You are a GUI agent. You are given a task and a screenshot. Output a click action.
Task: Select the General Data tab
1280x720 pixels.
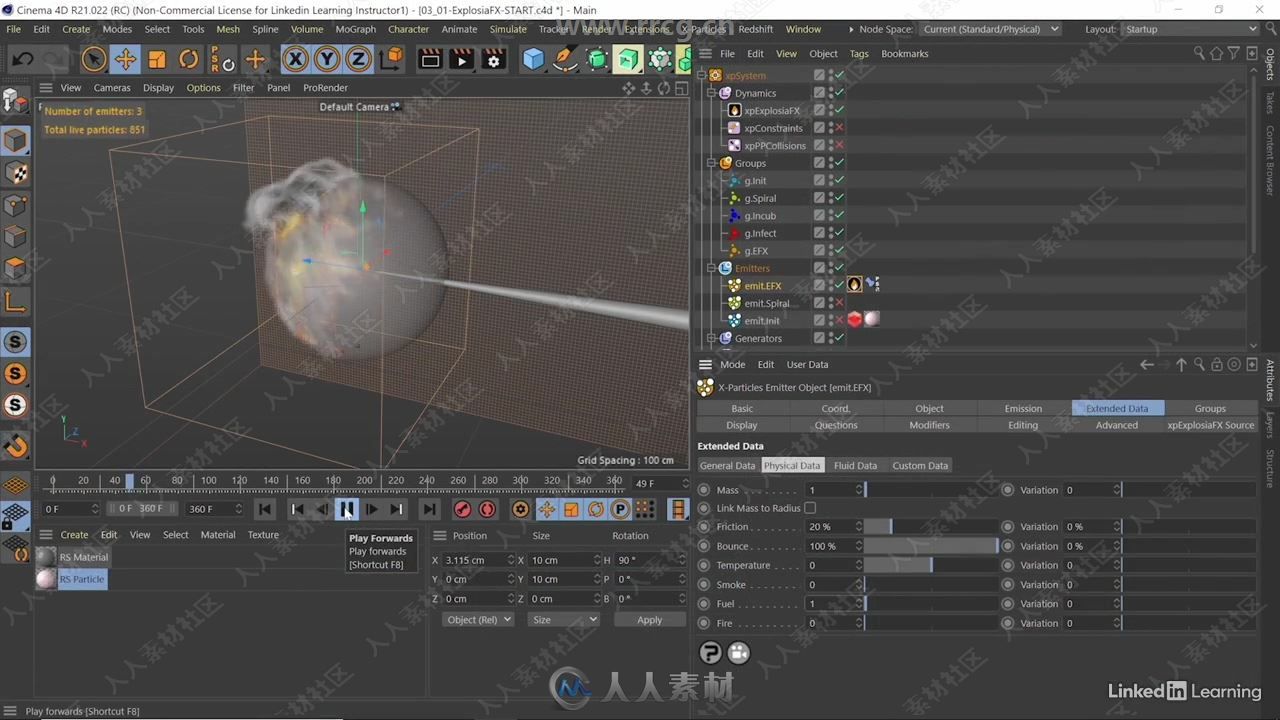click(728, 466)
